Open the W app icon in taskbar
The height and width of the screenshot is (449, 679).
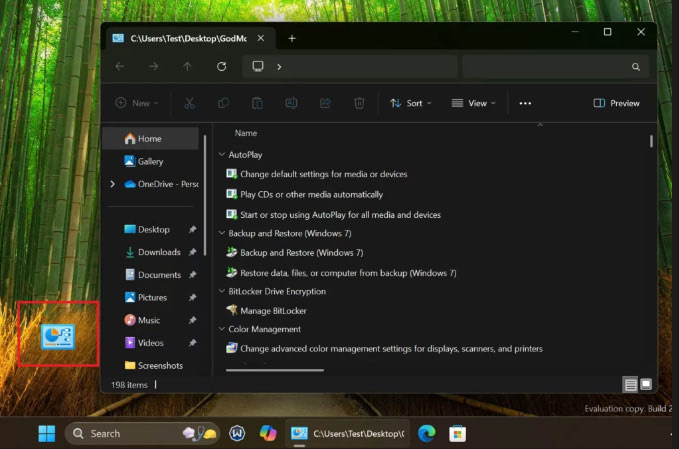237,433
